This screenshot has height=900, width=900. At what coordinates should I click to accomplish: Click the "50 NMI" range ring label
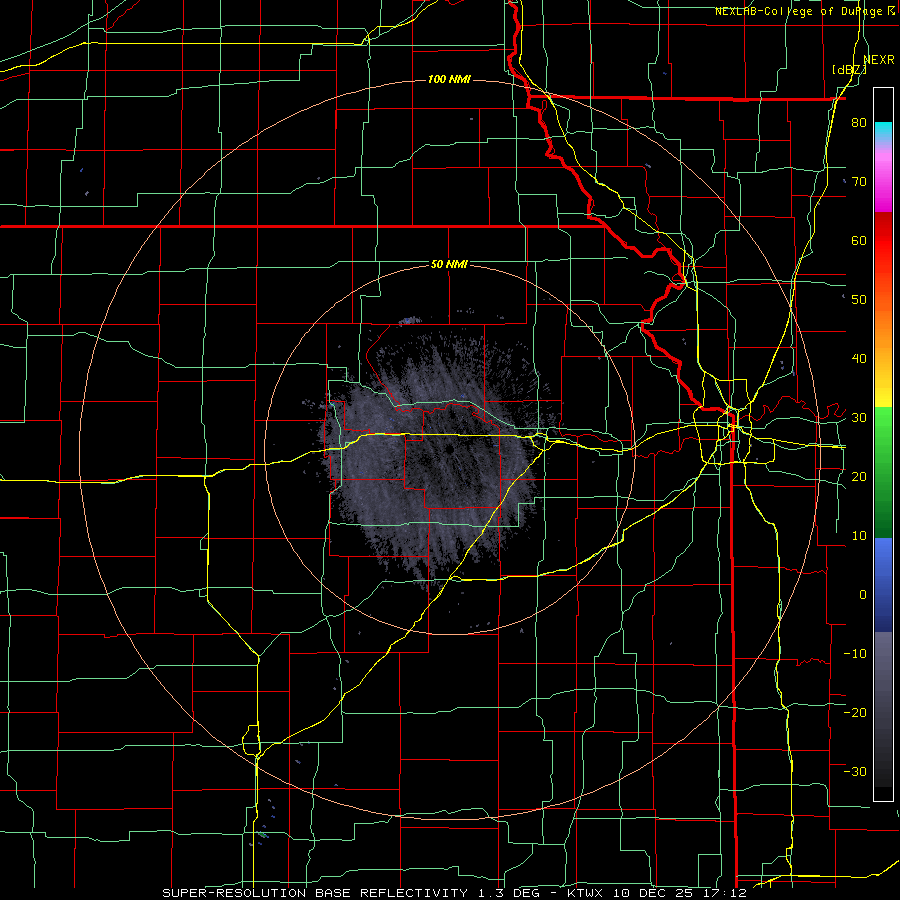tap(449, 265)
